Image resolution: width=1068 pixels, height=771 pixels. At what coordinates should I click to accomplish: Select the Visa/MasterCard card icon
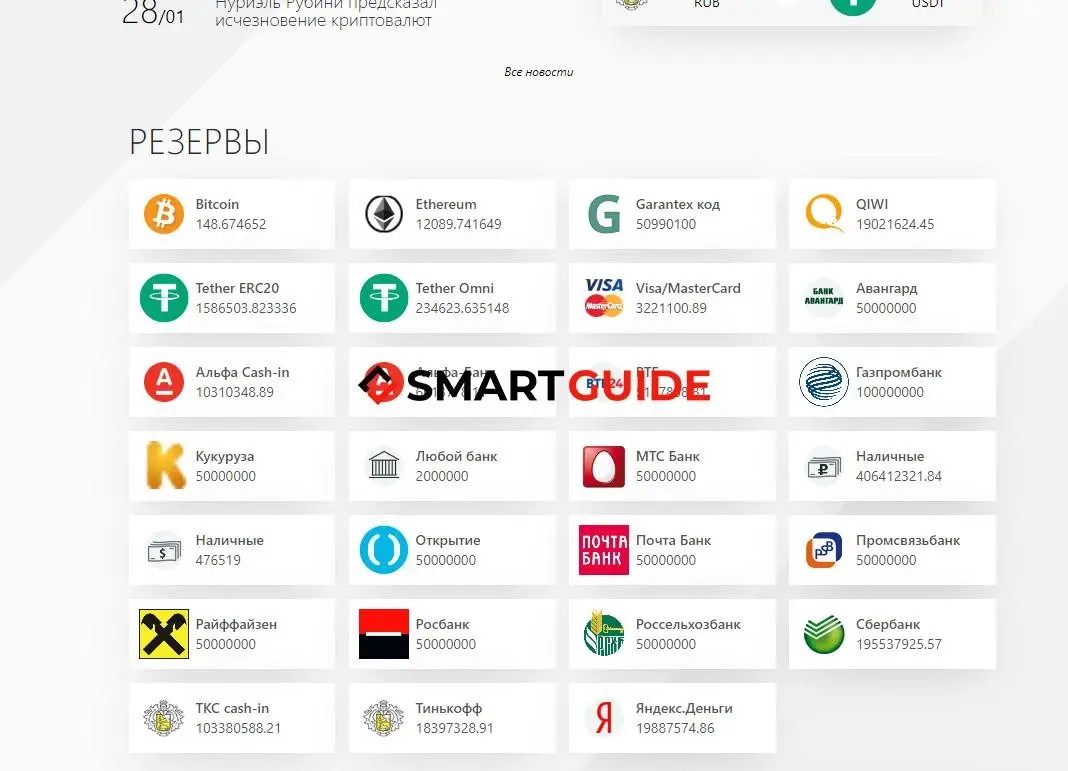point(603,297)
